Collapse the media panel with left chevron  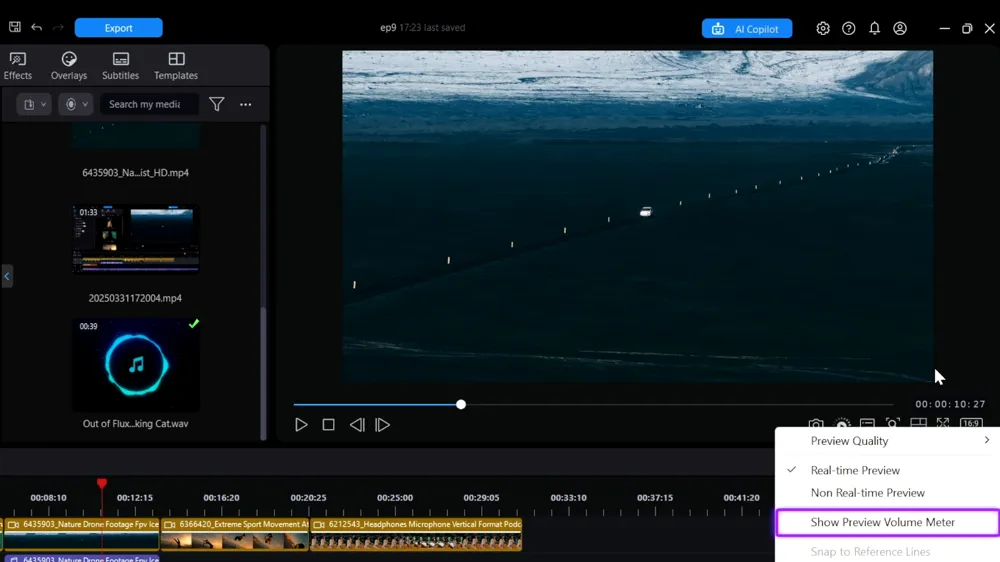7,276
